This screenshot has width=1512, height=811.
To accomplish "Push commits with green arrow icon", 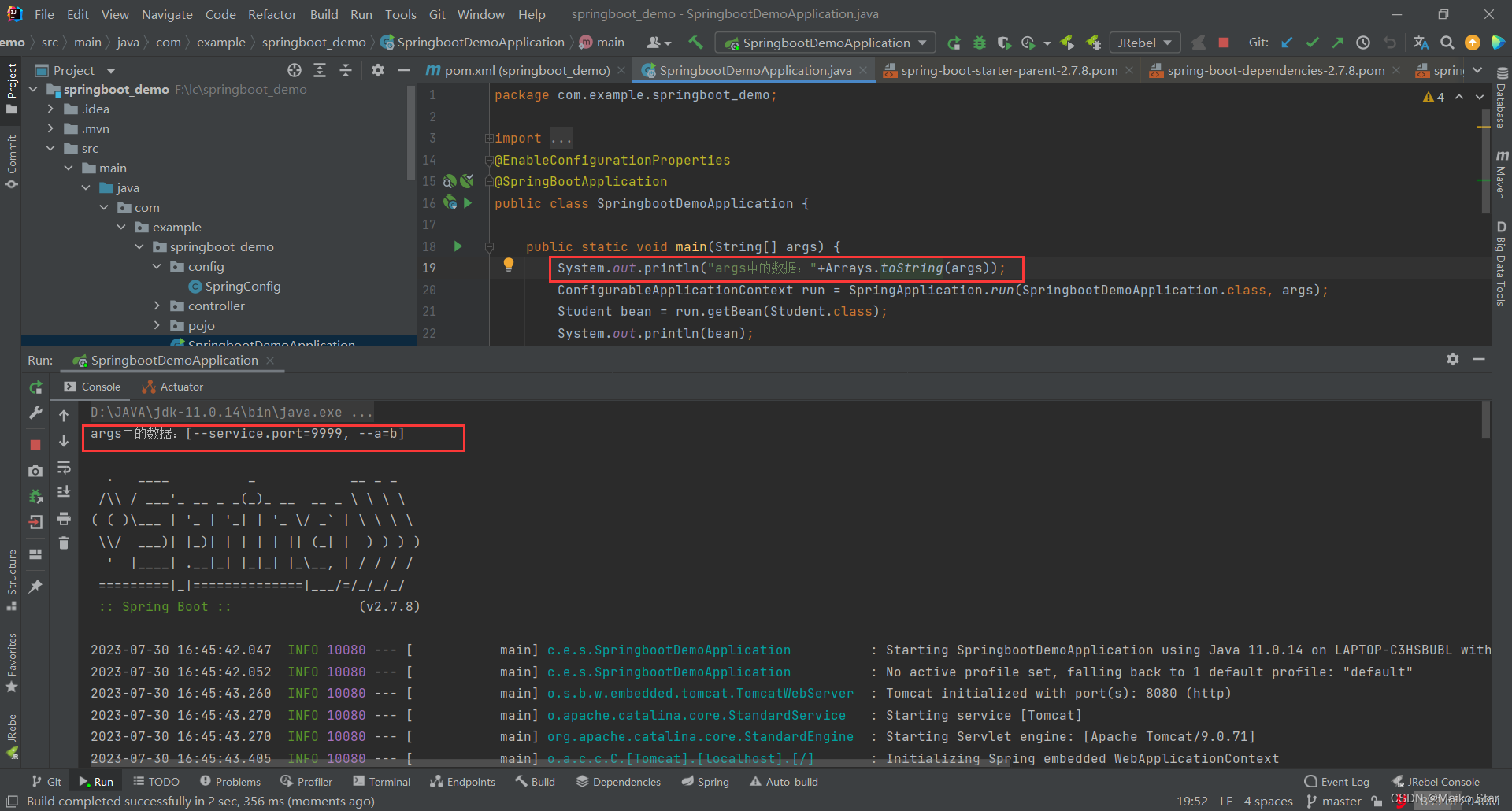I will click(1337, 43).
